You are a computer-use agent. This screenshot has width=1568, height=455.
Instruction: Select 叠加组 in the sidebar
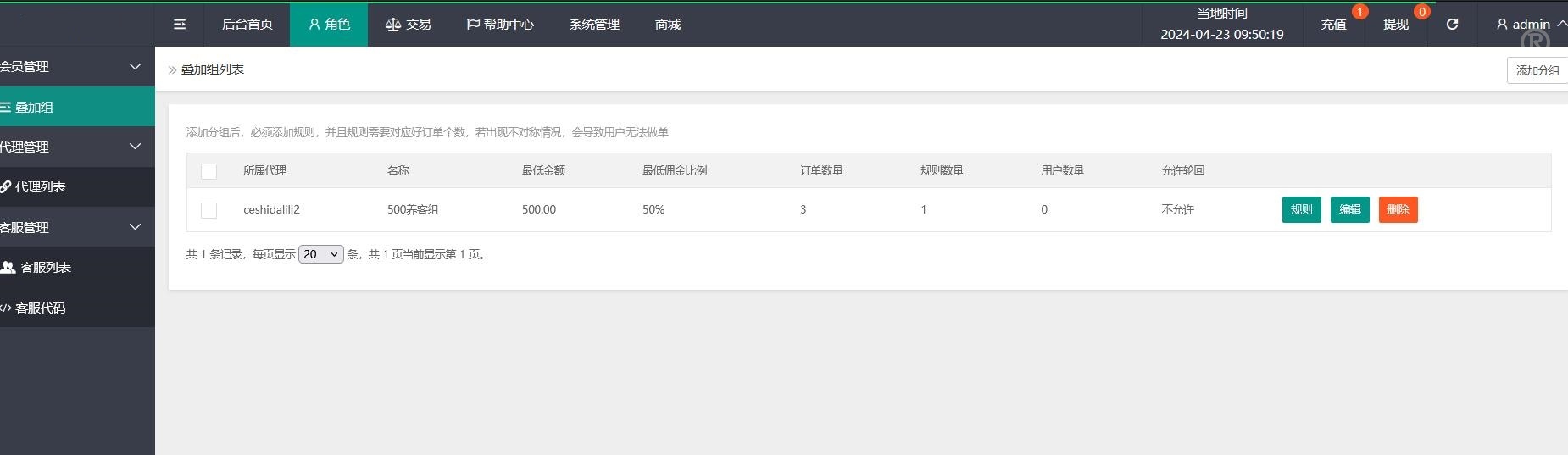pyautogui.click(x=34, y=107)
